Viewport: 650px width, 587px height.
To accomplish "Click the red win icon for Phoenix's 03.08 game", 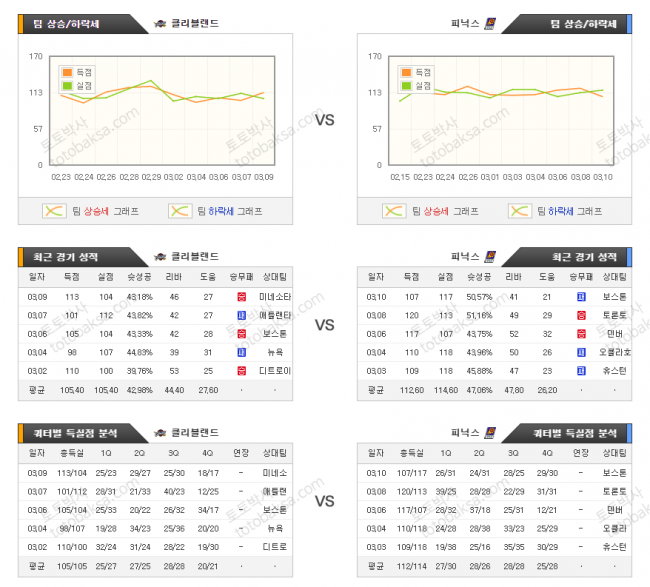I will 581,315.
